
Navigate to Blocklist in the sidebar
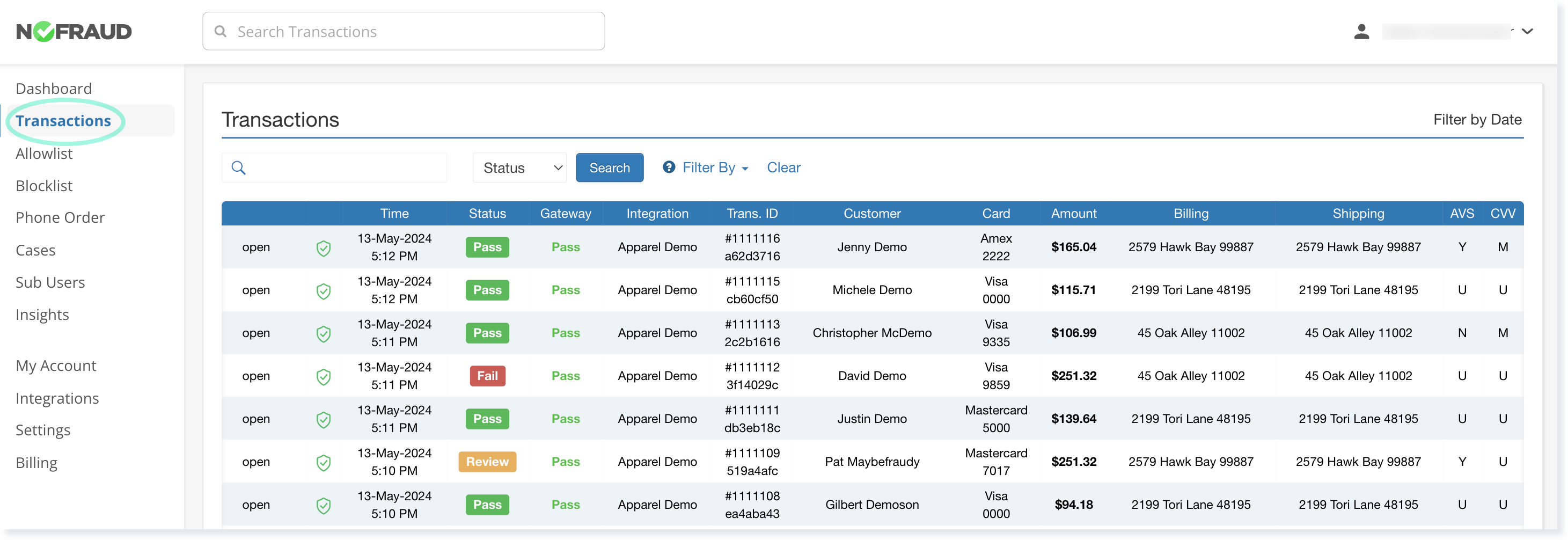tap(44, 186)
